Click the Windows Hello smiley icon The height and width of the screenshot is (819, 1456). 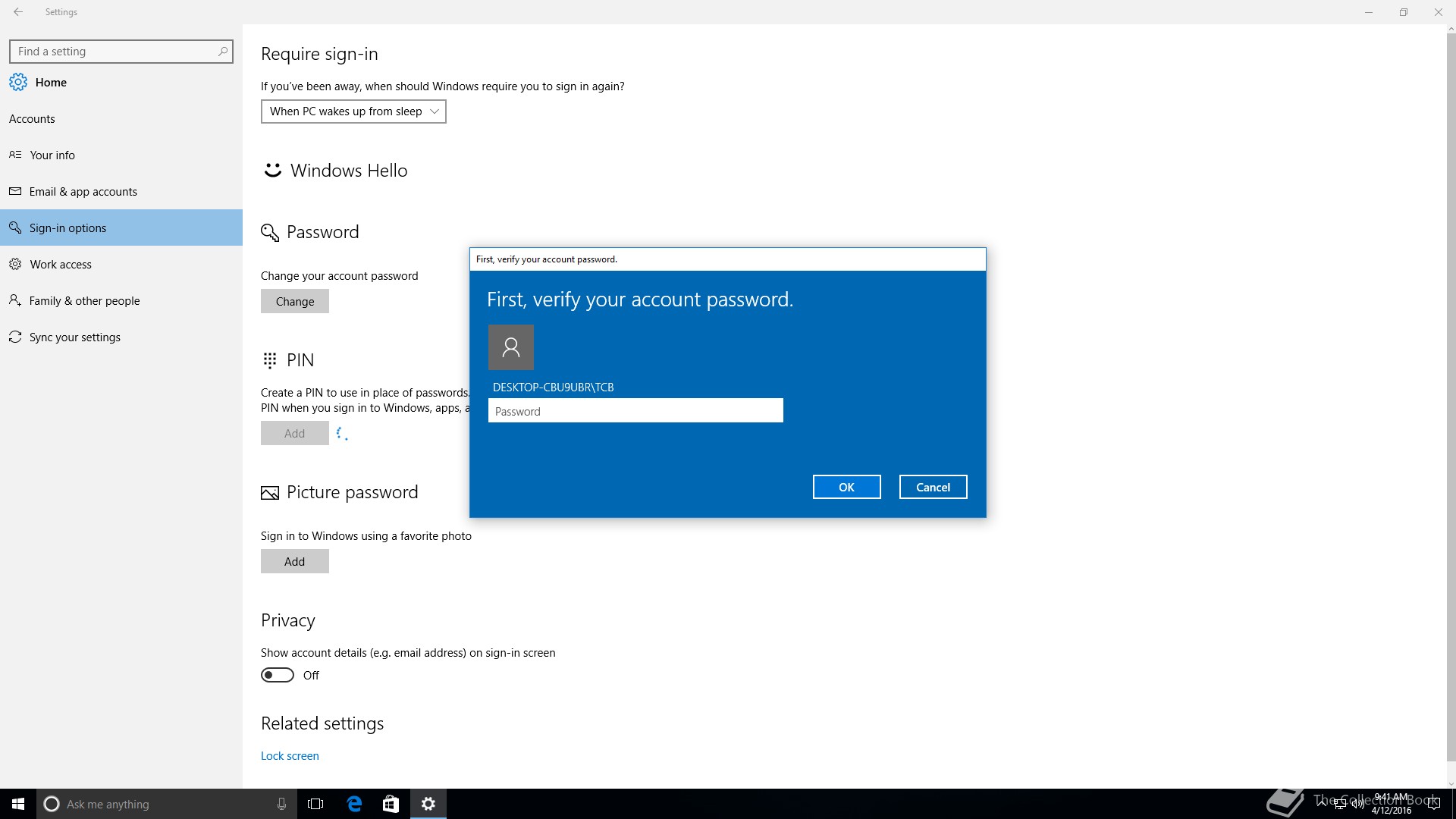coord(272,170)
